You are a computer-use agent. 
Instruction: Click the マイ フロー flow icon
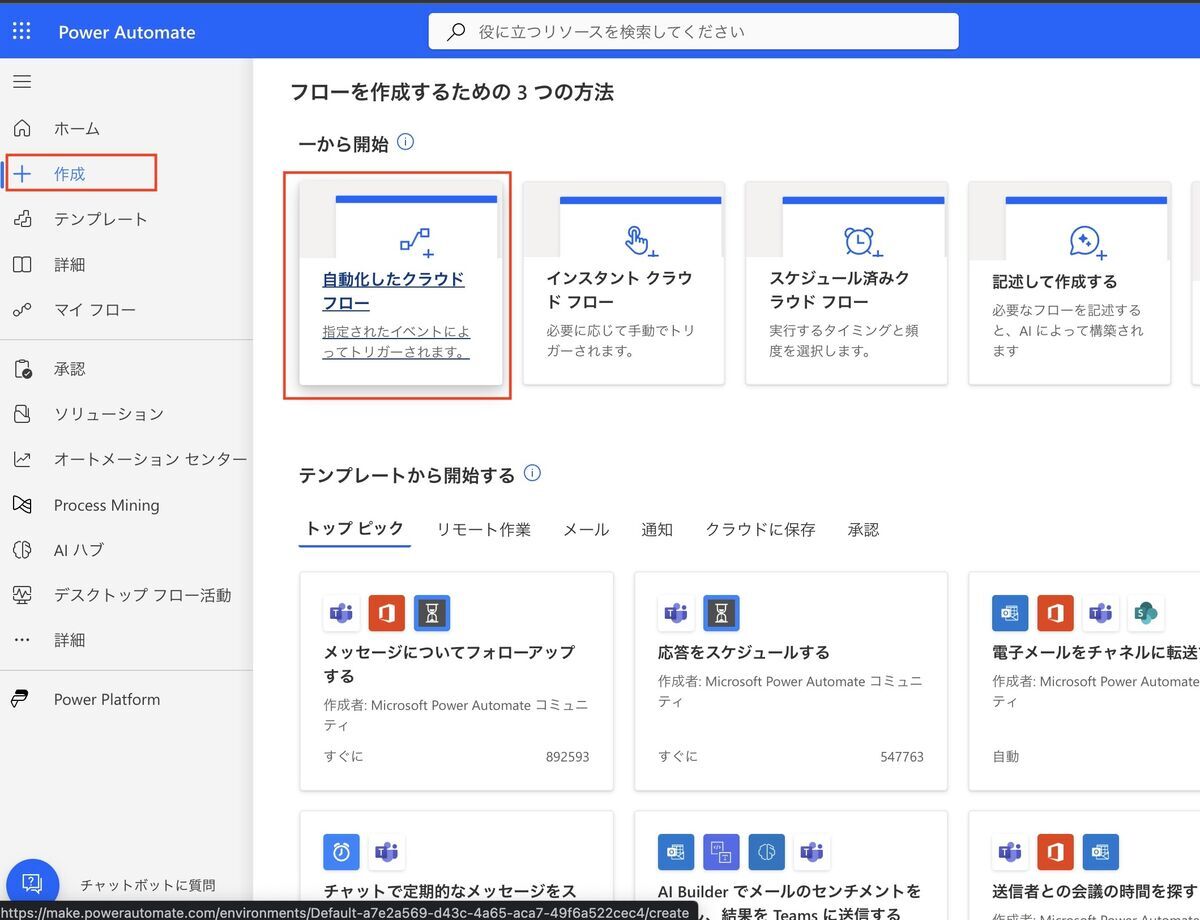pyautogui.click(x=22, y=310)
